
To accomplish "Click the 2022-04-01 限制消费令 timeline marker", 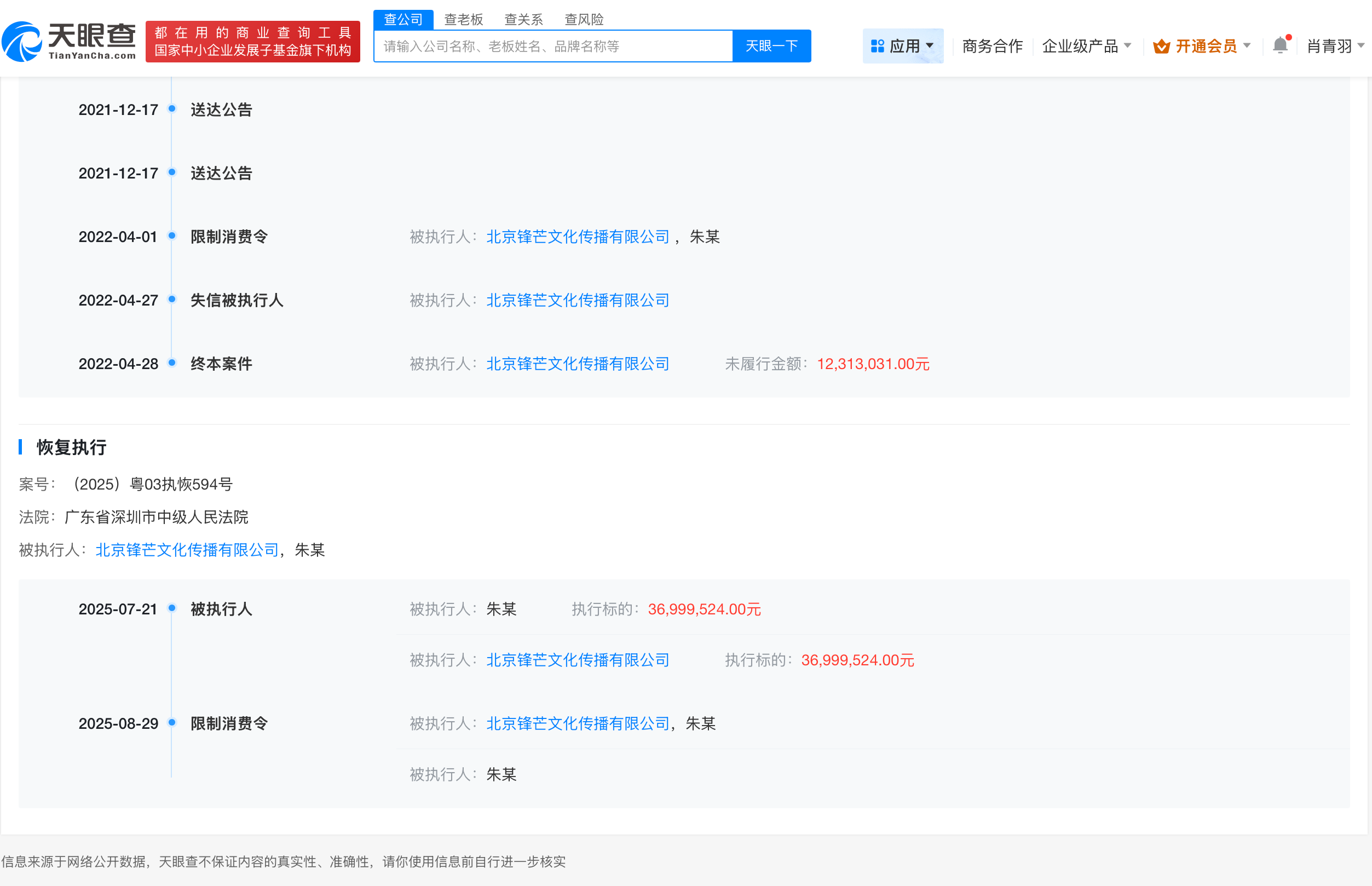I will tap(171, 235).
